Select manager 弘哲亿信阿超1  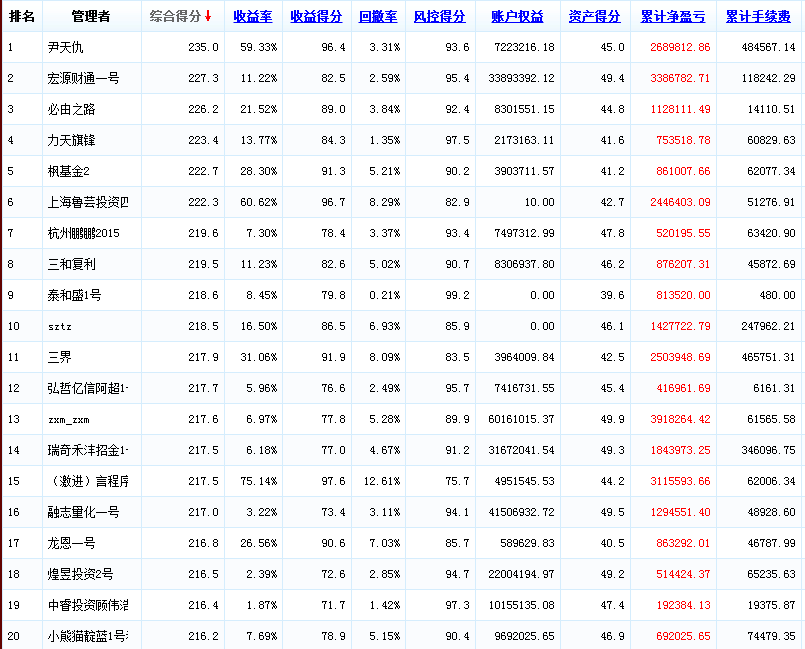pos(88,388)
